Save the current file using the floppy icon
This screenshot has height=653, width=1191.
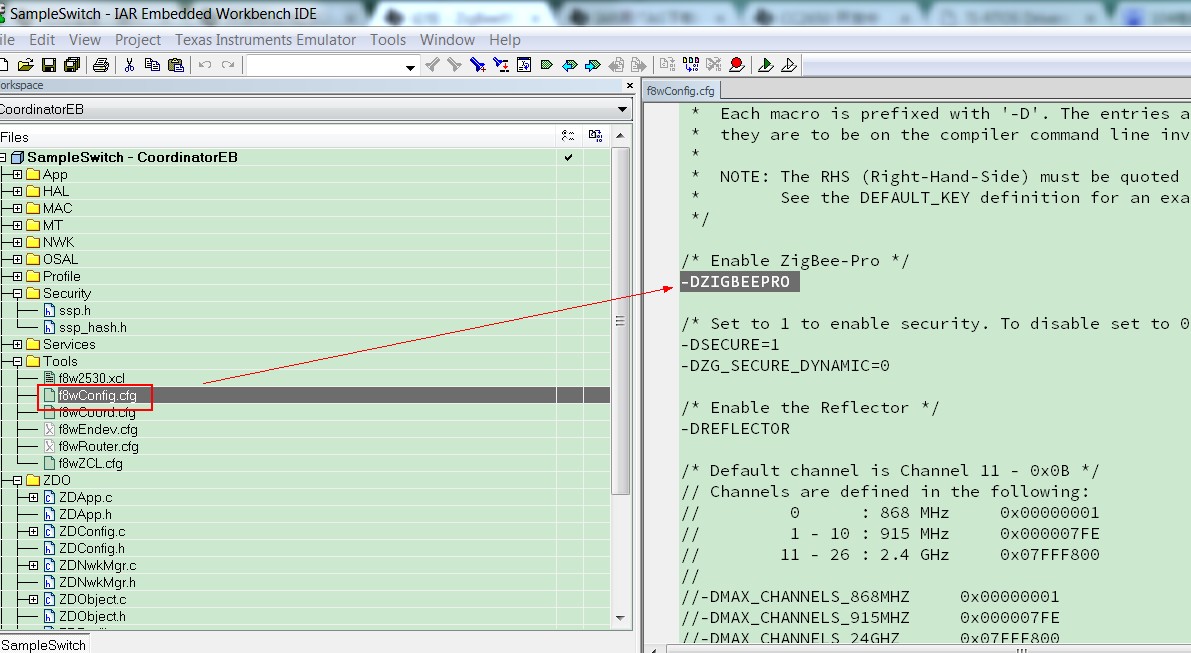[49, 65]
